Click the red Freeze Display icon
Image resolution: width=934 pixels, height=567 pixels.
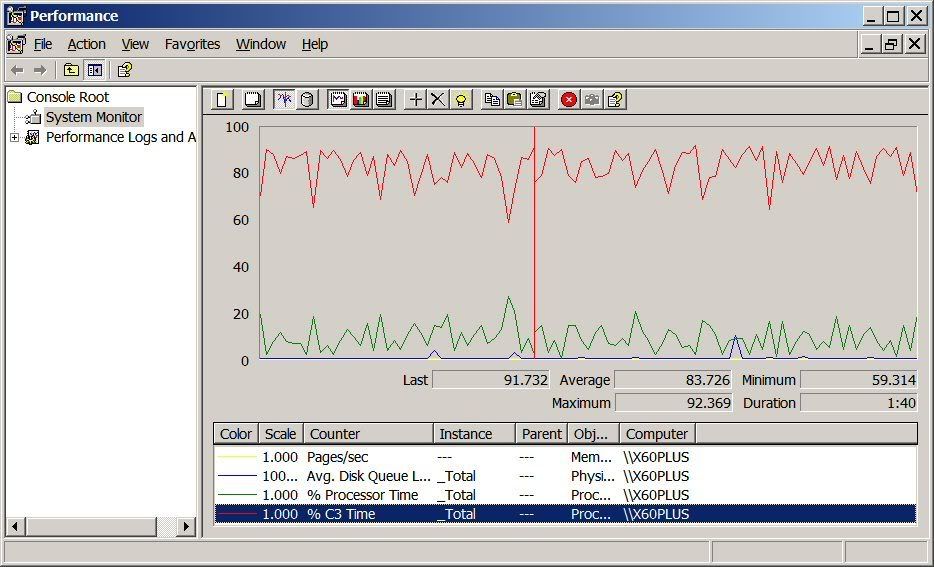point(569,99)
